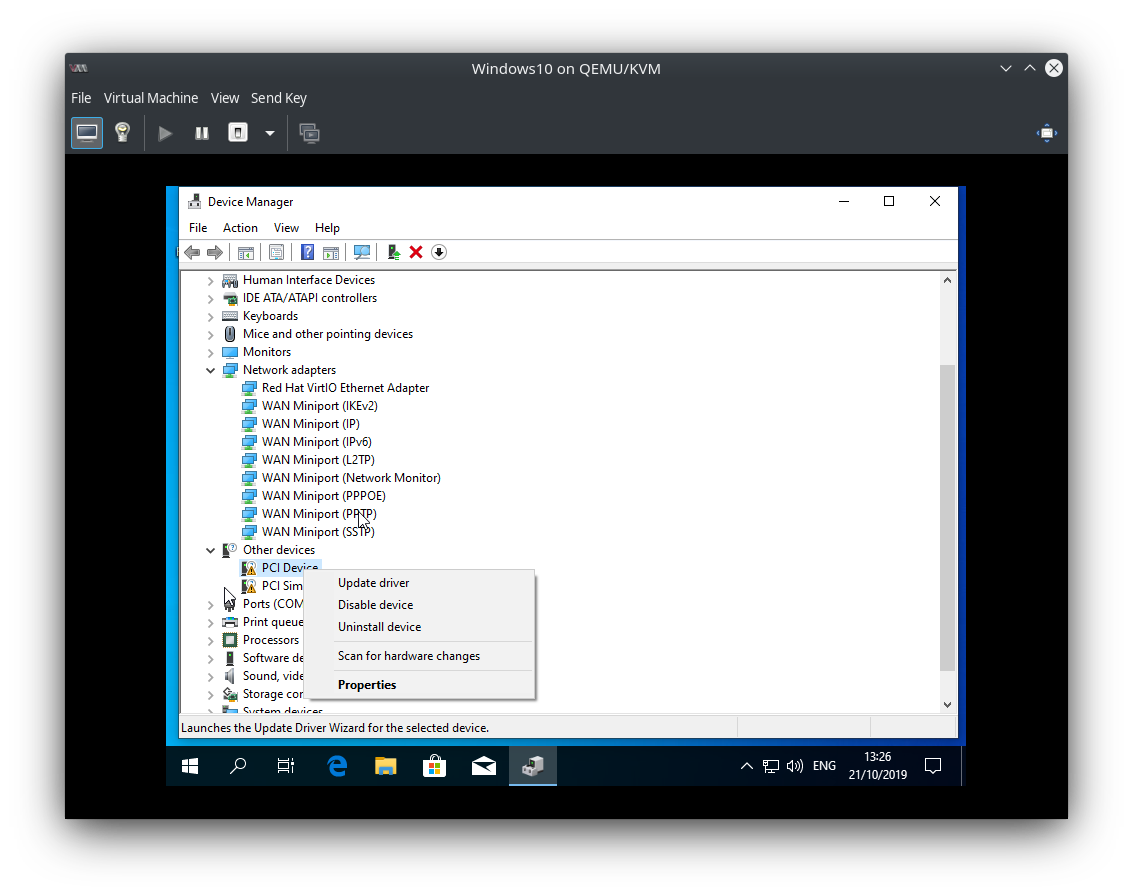Viewport: 1133px width, 896px height.
Task: Expand Mice and other pointing devices
Action: [x=210, y=335]
